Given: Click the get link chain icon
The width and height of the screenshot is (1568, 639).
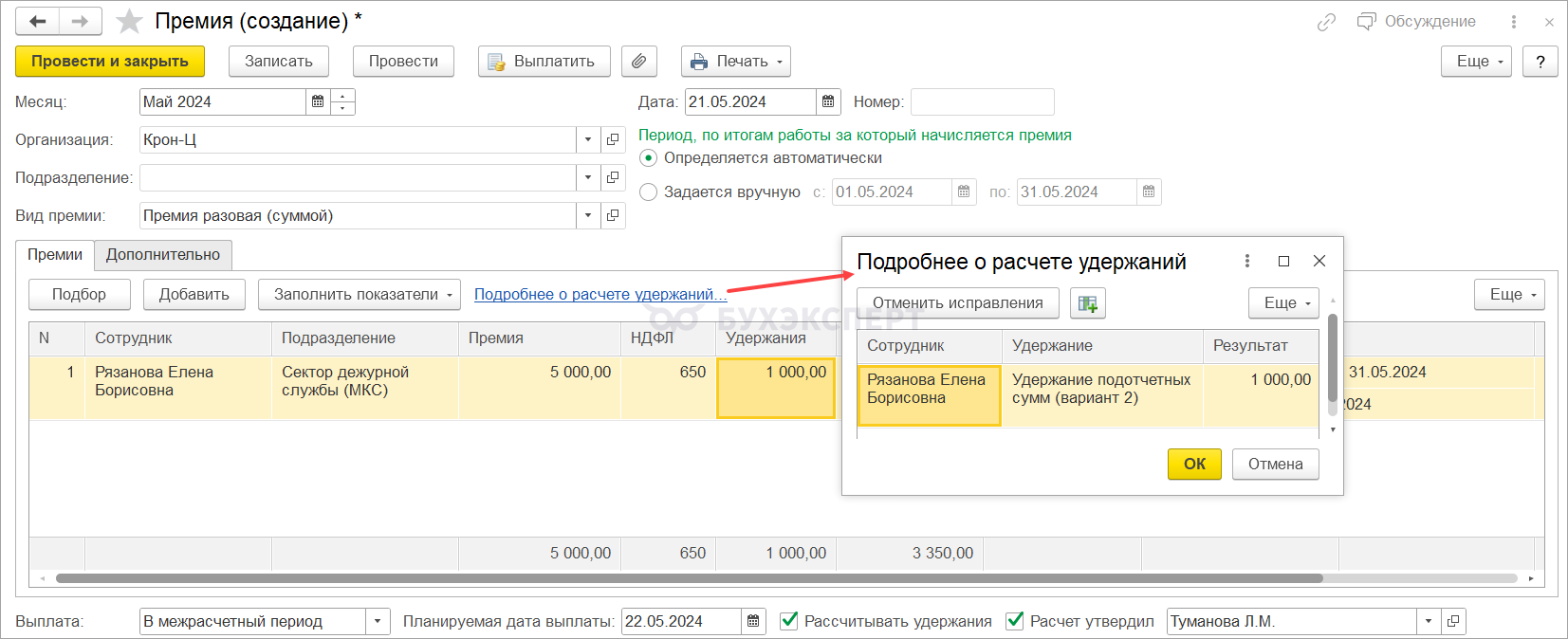Looking at the screenshot, I should point(1326,22).
